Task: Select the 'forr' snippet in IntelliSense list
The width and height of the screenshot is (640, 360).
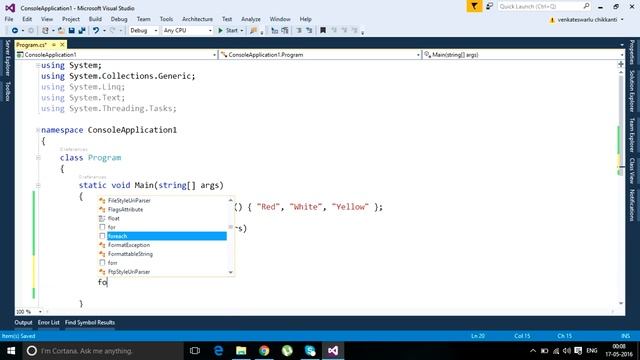Action: pos(113,262)
